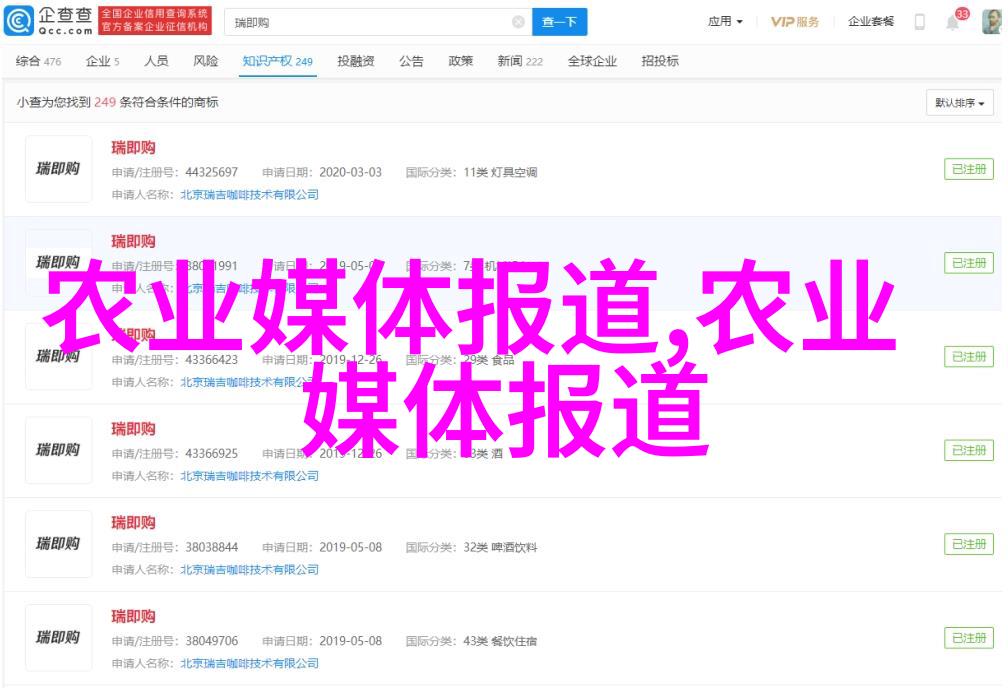Open the trademark thumbnail for registration 38038844

[x=58, y=544]
